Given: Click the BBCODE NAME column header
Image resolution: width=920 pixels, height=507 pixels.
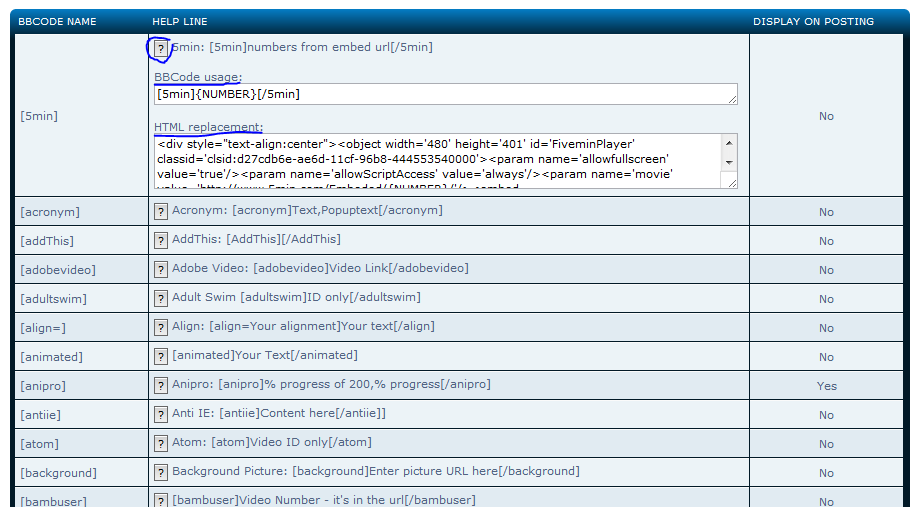Looking at the screenshot, I should click(57, 21).
